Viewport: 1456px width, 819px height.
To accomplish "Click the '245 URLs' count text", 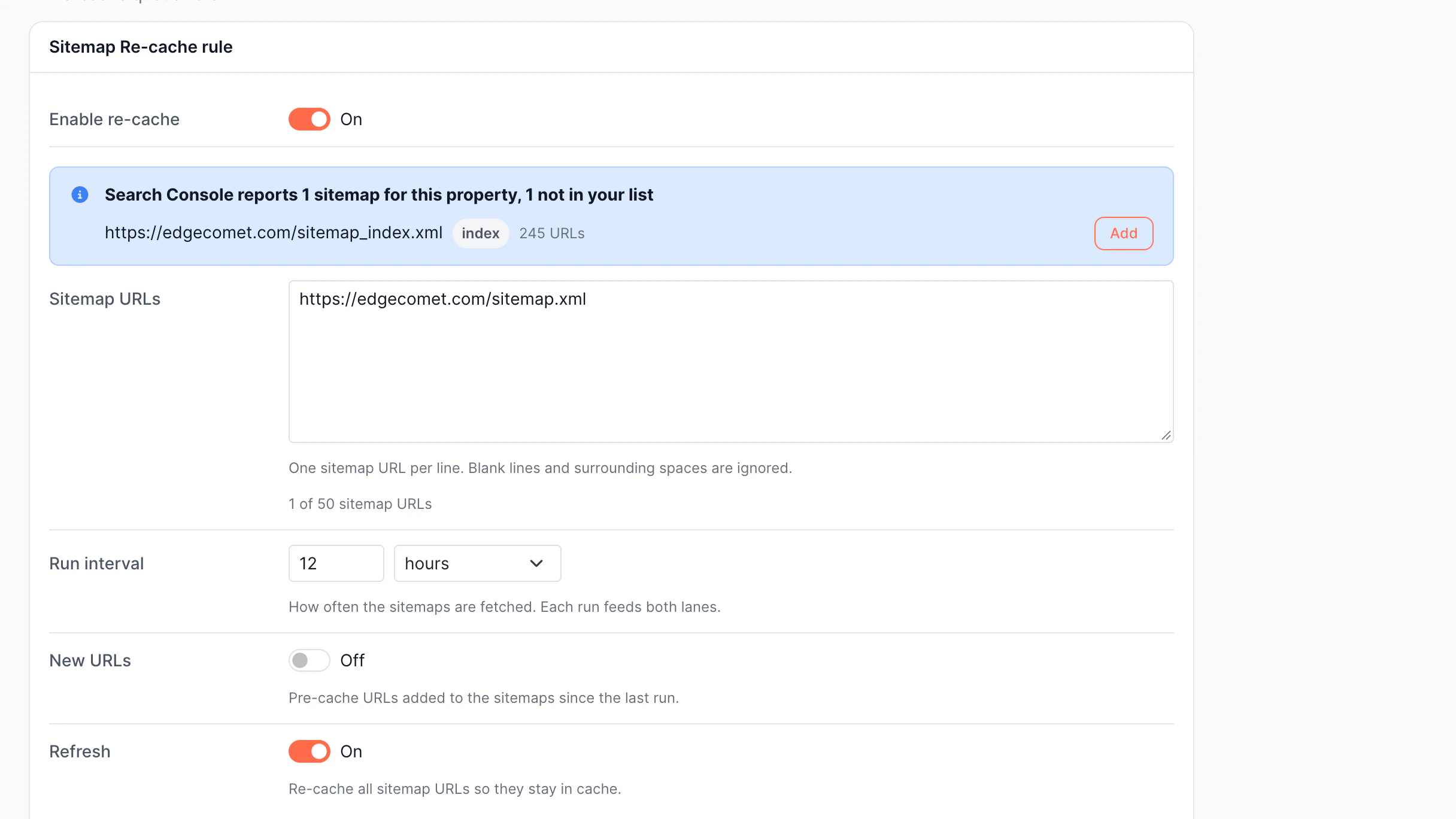I will (552, 233).
